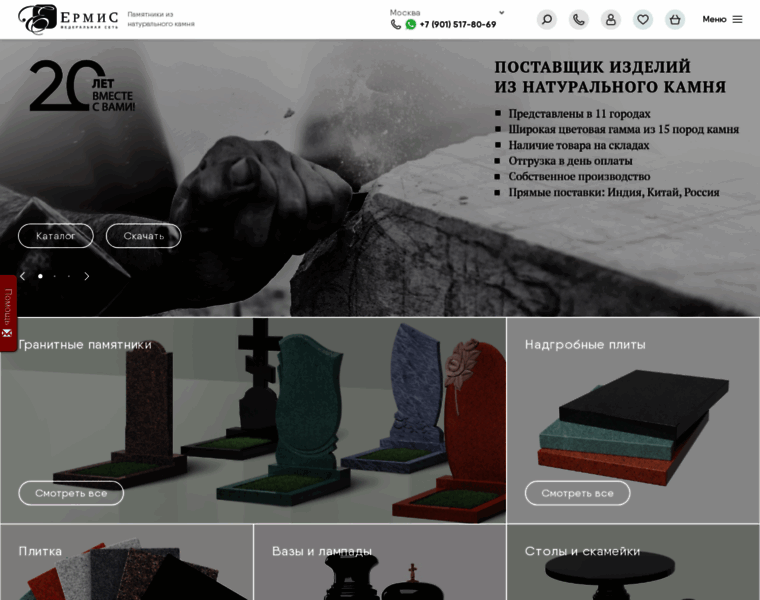Open Гранитные памятники category title
The height and width of the screenshot is (600, 760).
pos(85,345)
